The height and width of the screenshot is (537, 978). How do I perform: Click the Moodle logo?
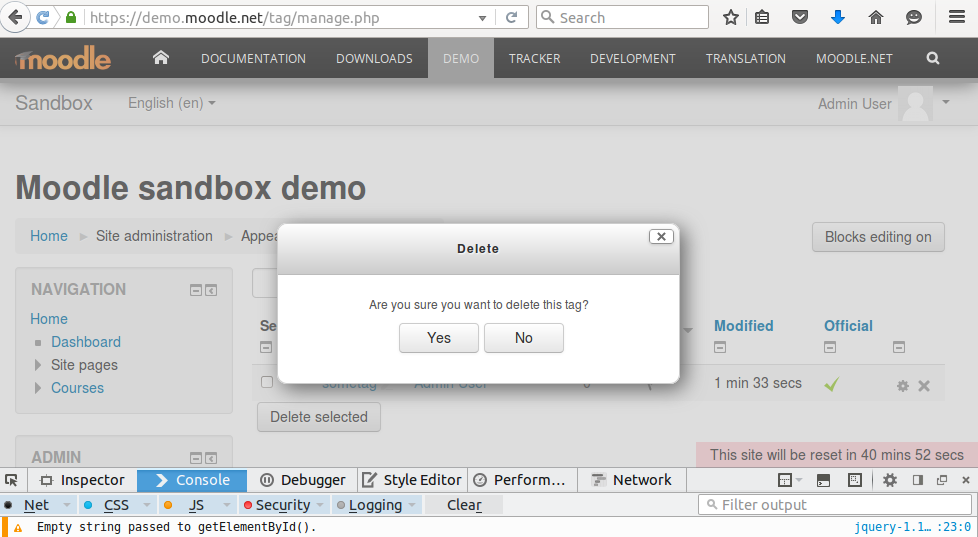(63, 58)
